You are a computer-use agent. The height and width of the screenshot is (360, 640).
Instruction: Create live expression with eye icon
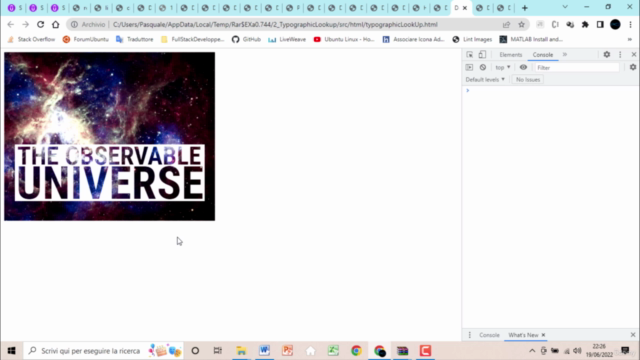(x=523, y=67)
